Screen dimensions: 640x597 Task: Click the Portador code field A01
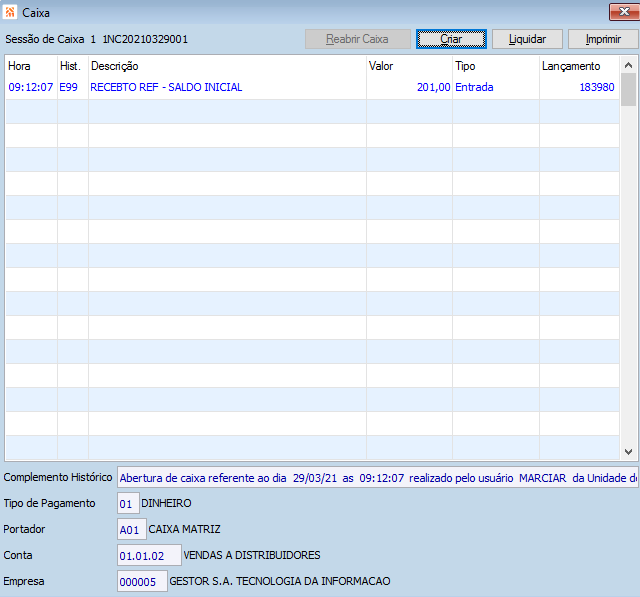click(131, 529)
